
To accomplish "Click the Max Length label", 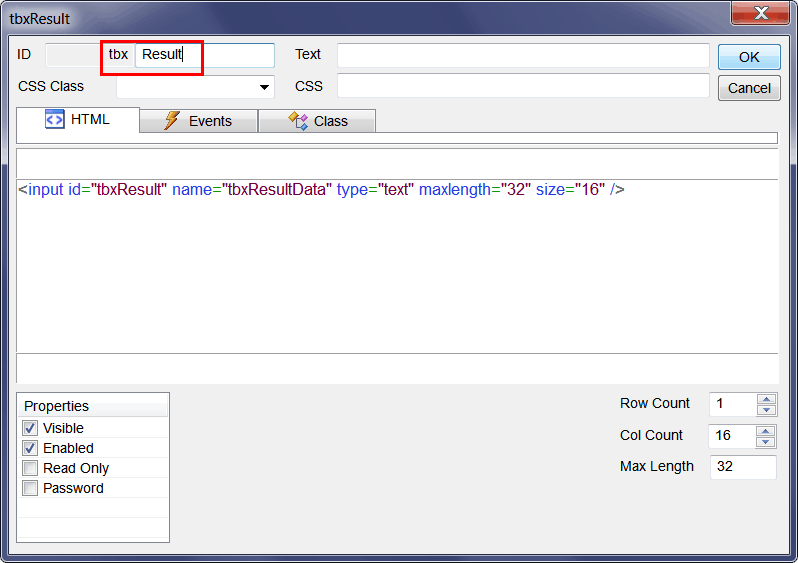I will click(x=657, y=467).
